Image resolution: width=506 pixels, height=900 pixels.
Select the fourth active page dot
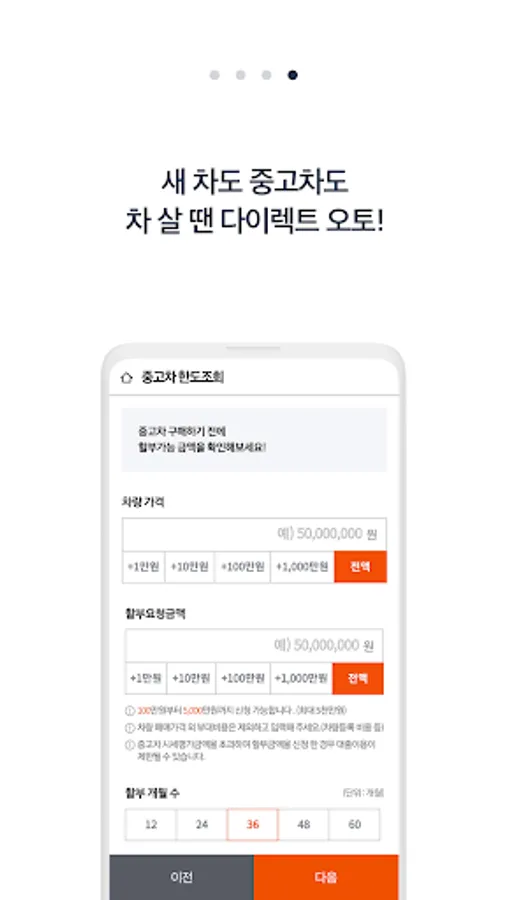tap(293, 75)
